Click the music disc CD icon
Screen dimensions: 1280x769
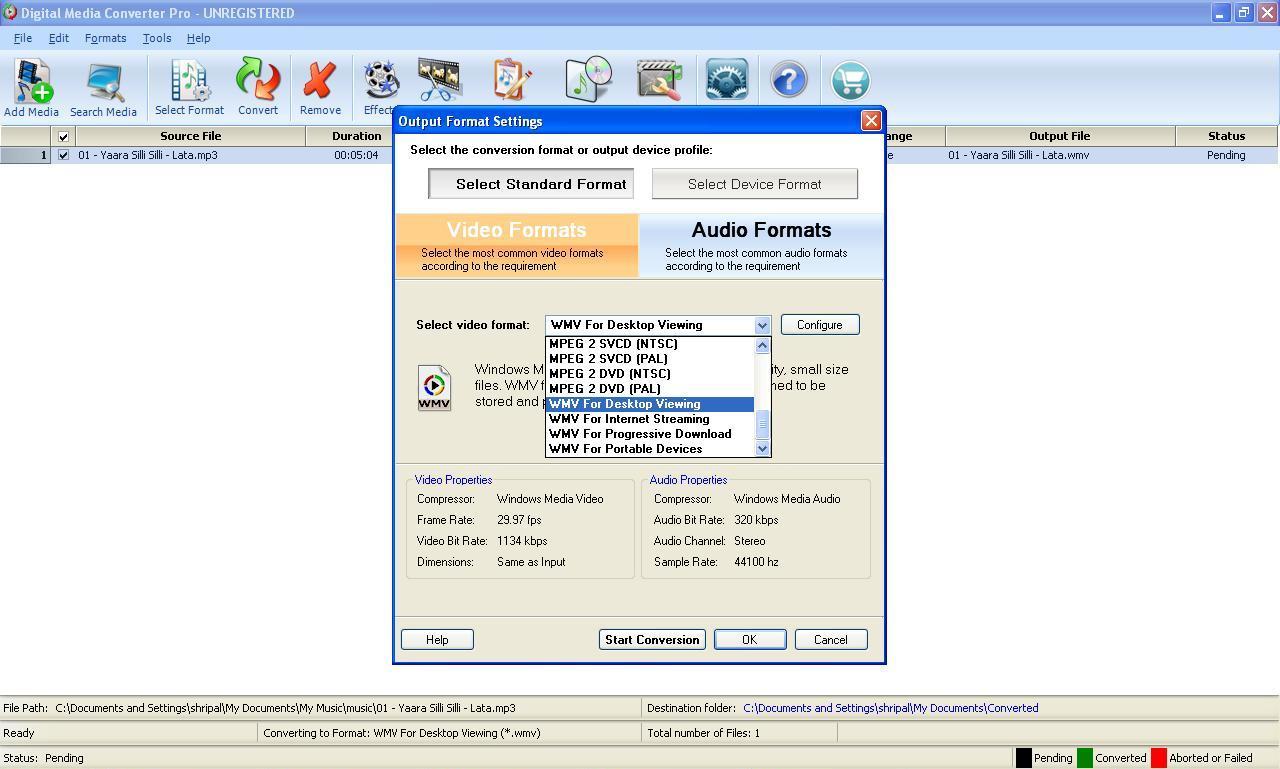588,79
